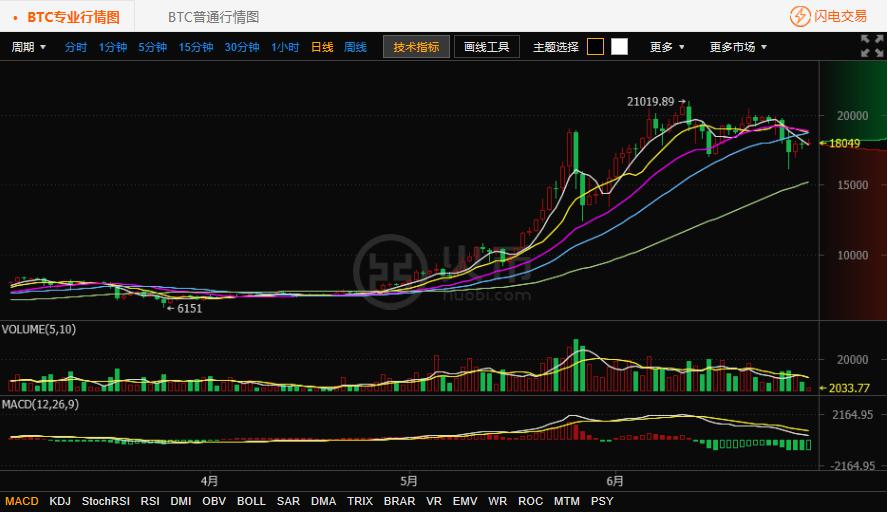Select the white theme swatch

[620, 47]
